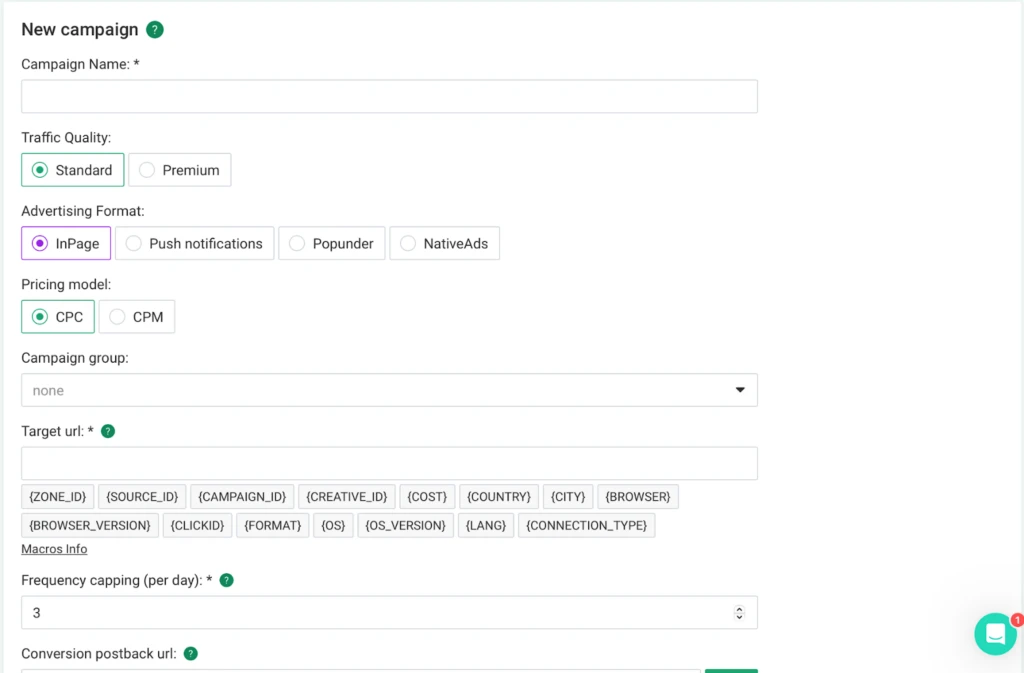Open the live chat widget bubble
The height and width of the screenshot is (673, 1024).
pyautogui.click(x=995, y=633)
